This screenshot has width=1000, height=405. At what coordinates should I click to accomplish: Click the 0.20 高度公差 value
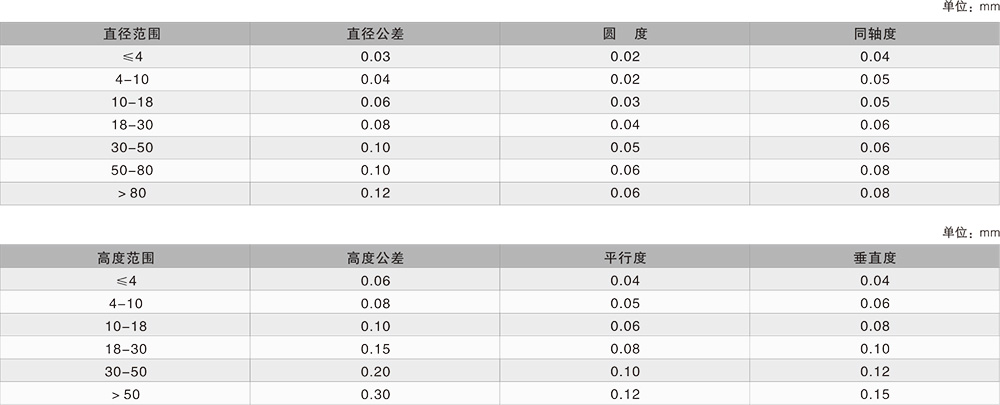pyautogui.click(x=375, y=371)
